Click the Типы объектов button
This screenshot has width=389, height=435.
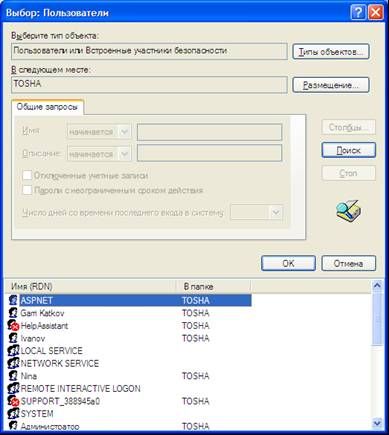[331, 52]
